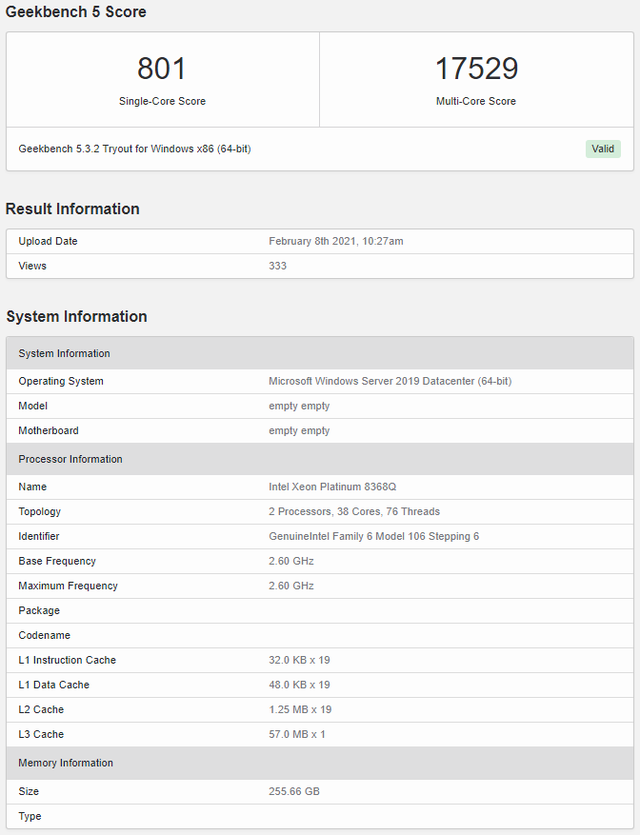Image resolution: width=640 pixels, height=835 pixels.
Task: Select the 255.66 GB memory value
Action: (294, 791)
